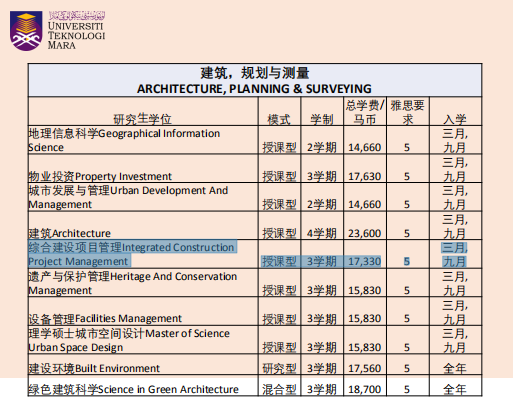Click IELTS value '5' in Green Architecture row
This screenshot has width=513, height=404.
pyautogui.click(x=407, y=390)
